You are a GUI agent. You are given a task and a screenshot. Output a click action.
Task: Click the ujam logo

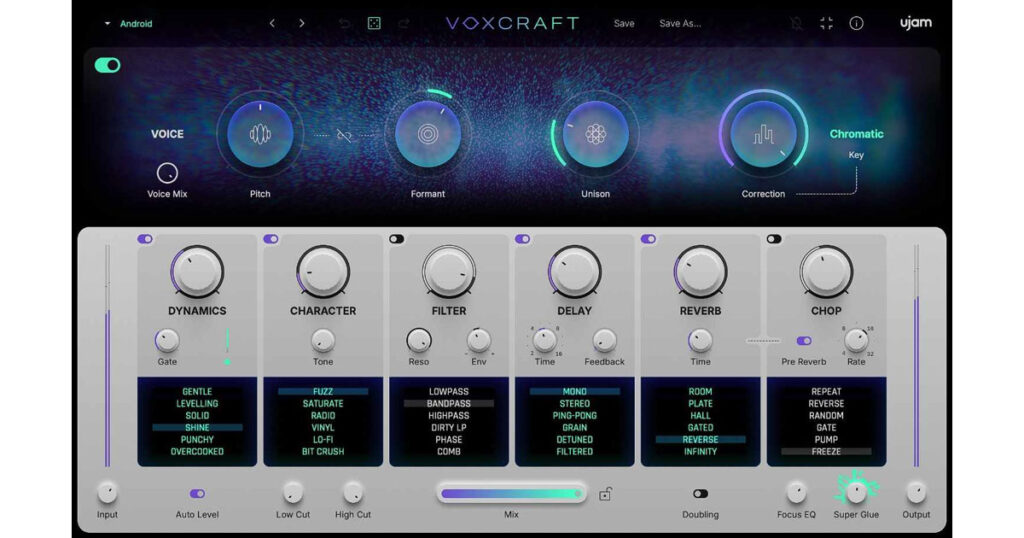coord(916,23)
